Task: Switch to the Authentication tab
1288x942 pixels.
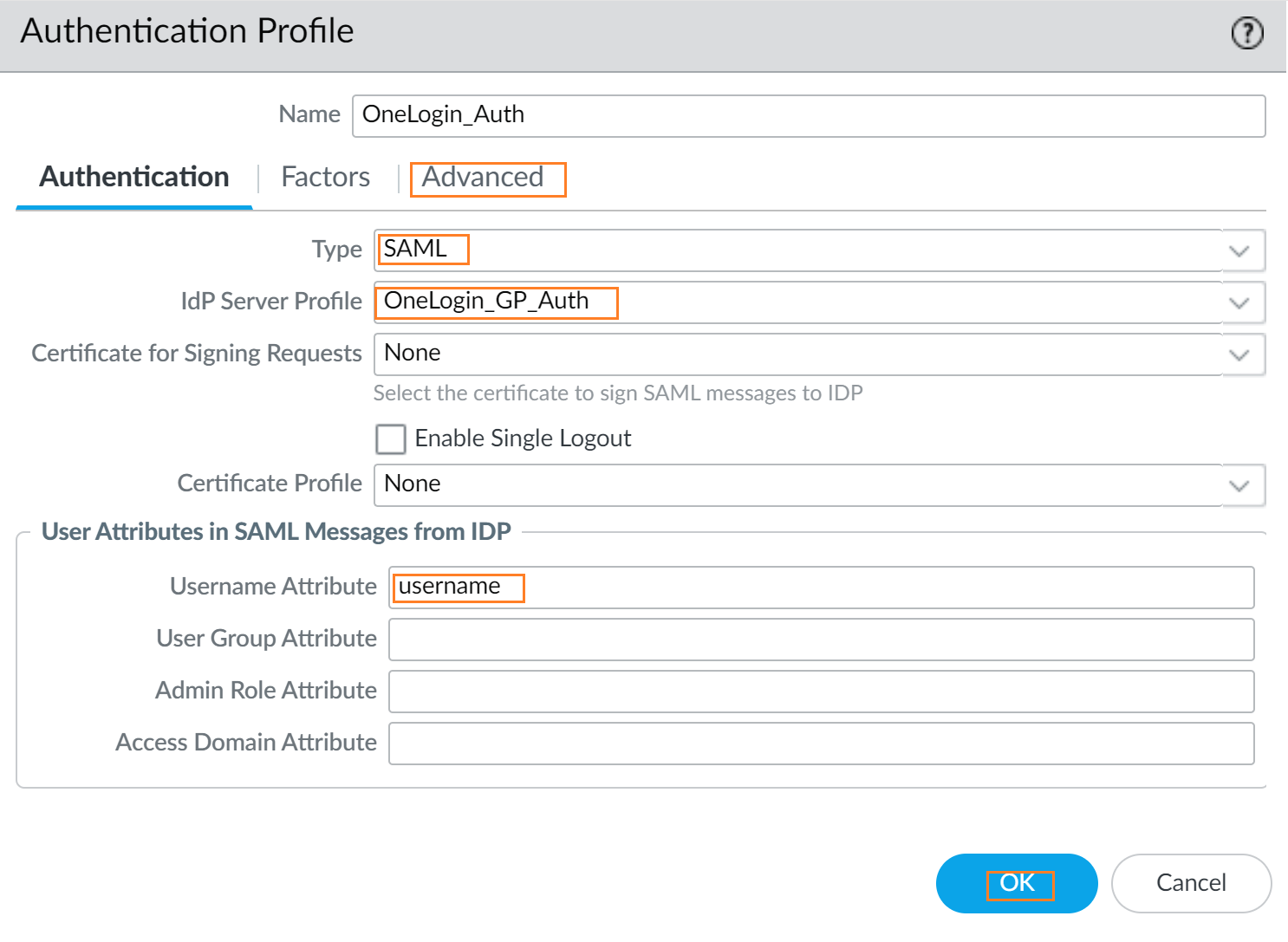Action: [x=134, y=178]
